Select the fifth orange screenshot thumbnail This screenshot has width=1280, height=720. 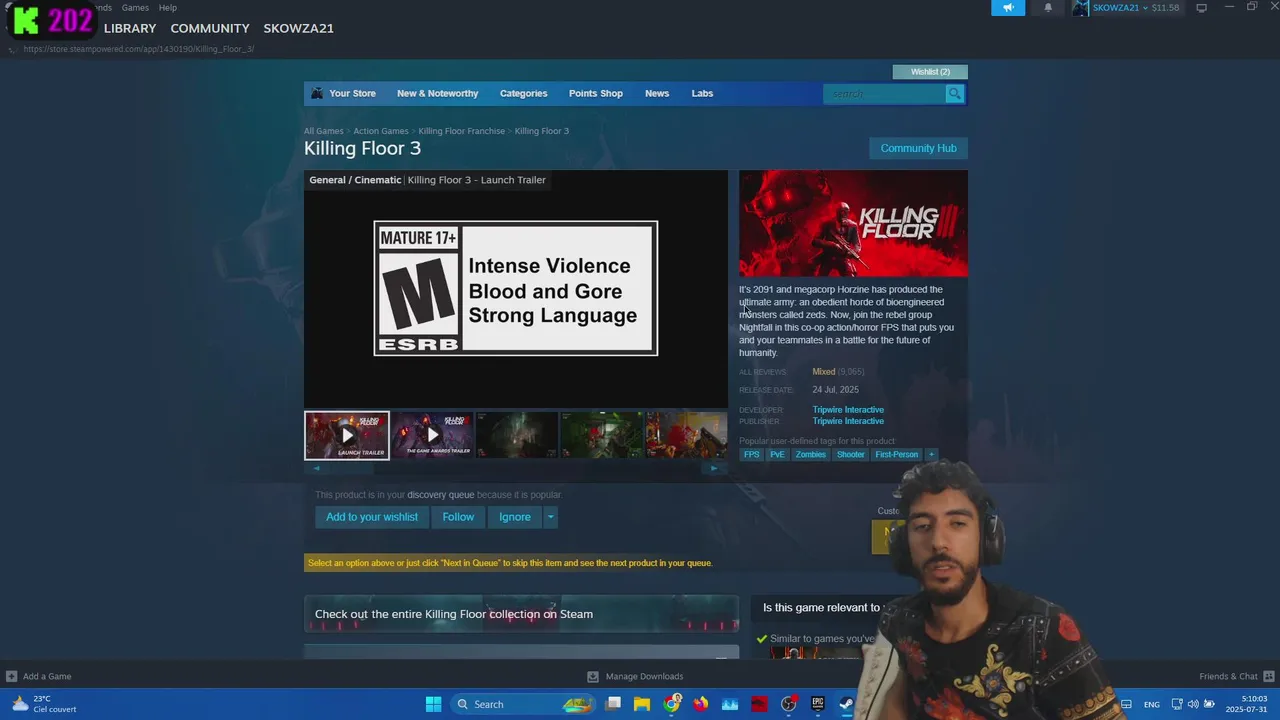point(686,435)
